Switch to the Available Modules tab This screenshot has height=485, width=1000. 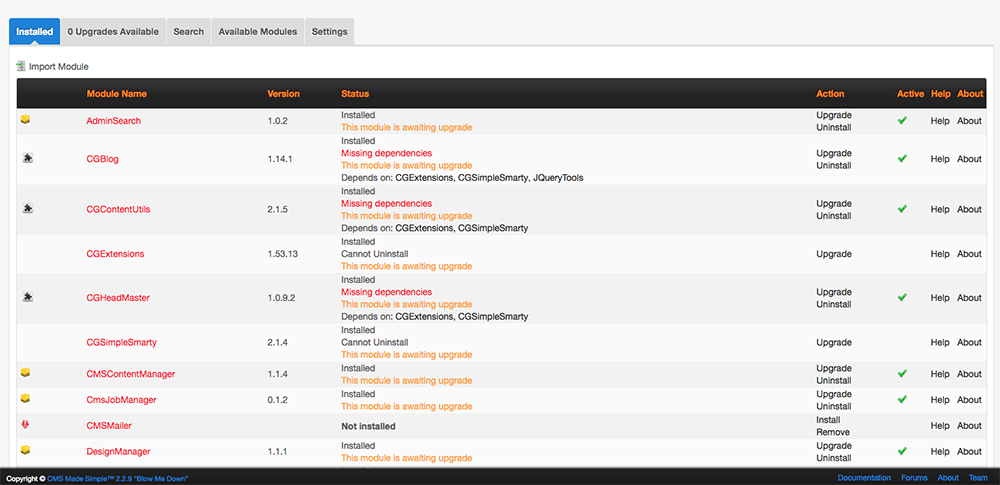click(x=257, y=32)
